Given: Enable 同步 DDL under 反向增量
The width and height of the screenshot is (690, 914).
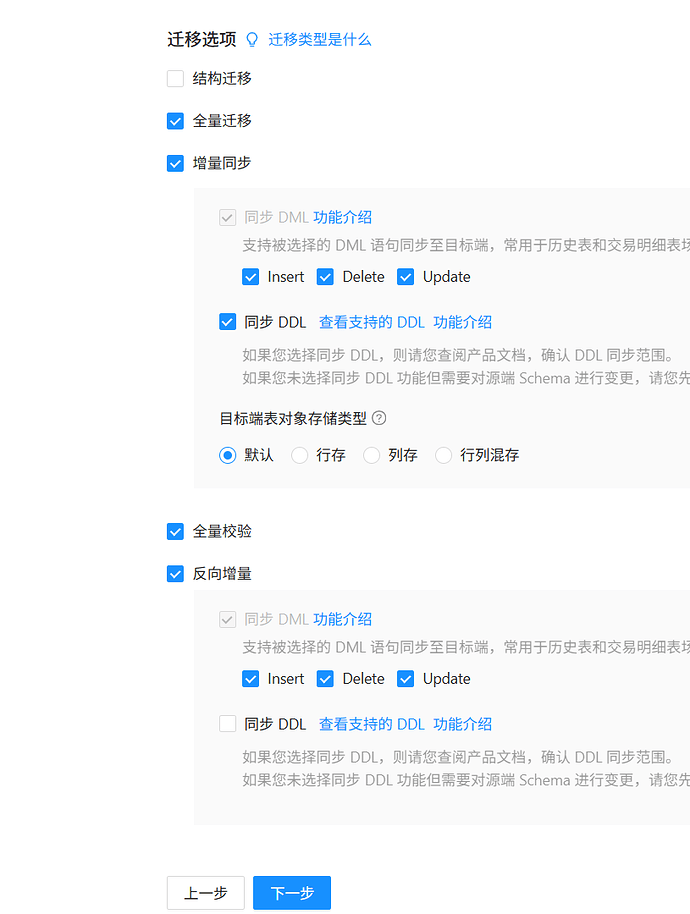Looking at the screenshot, I should tap(227, 724).
